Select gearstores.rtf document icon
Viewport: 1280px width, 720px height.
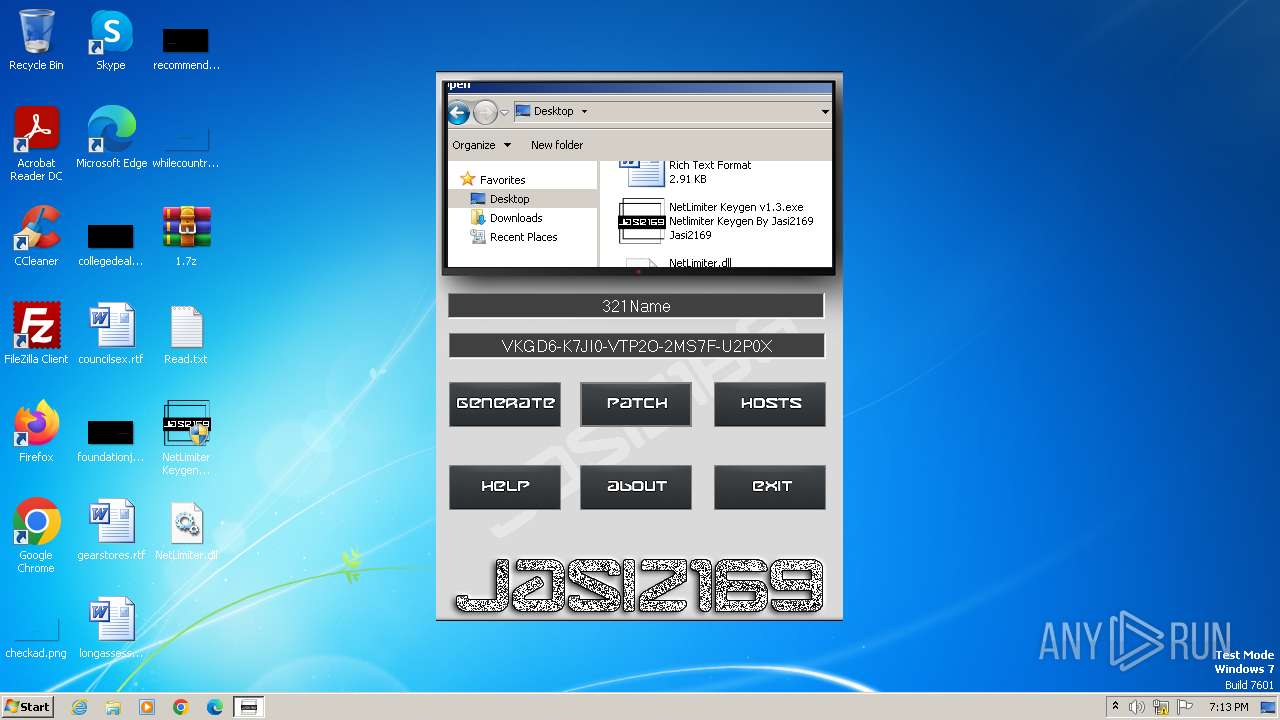[x=111, y=529]
